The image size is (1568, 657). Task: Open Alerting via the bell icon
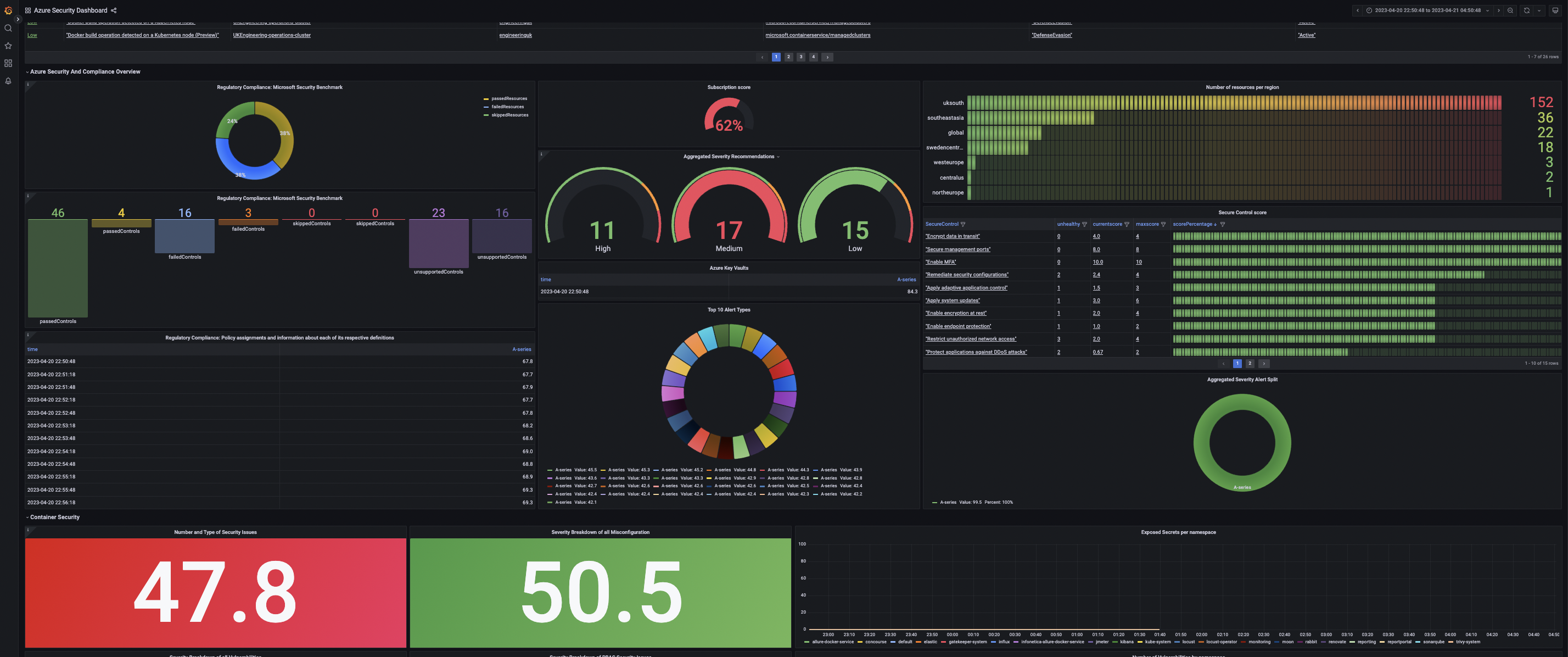tap(8, 81)
